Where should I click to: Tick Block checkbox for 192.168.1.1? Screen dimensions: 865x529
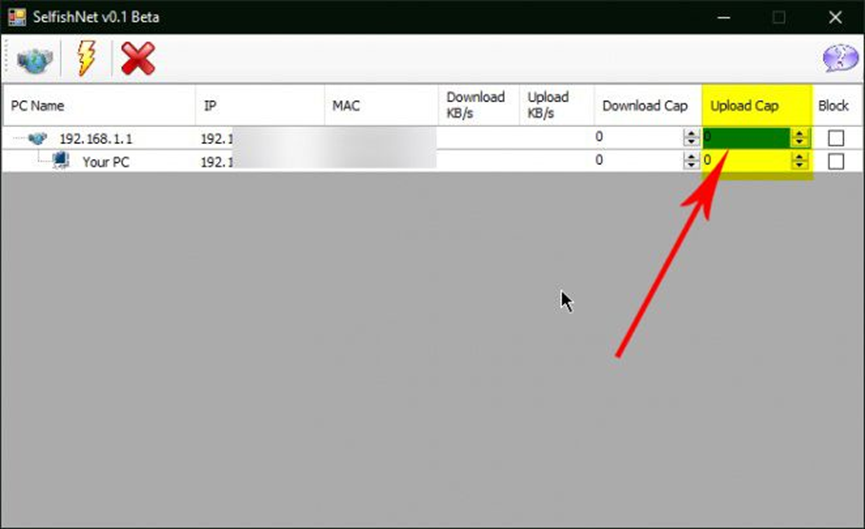pyautogui.click(x=835, y=139)
